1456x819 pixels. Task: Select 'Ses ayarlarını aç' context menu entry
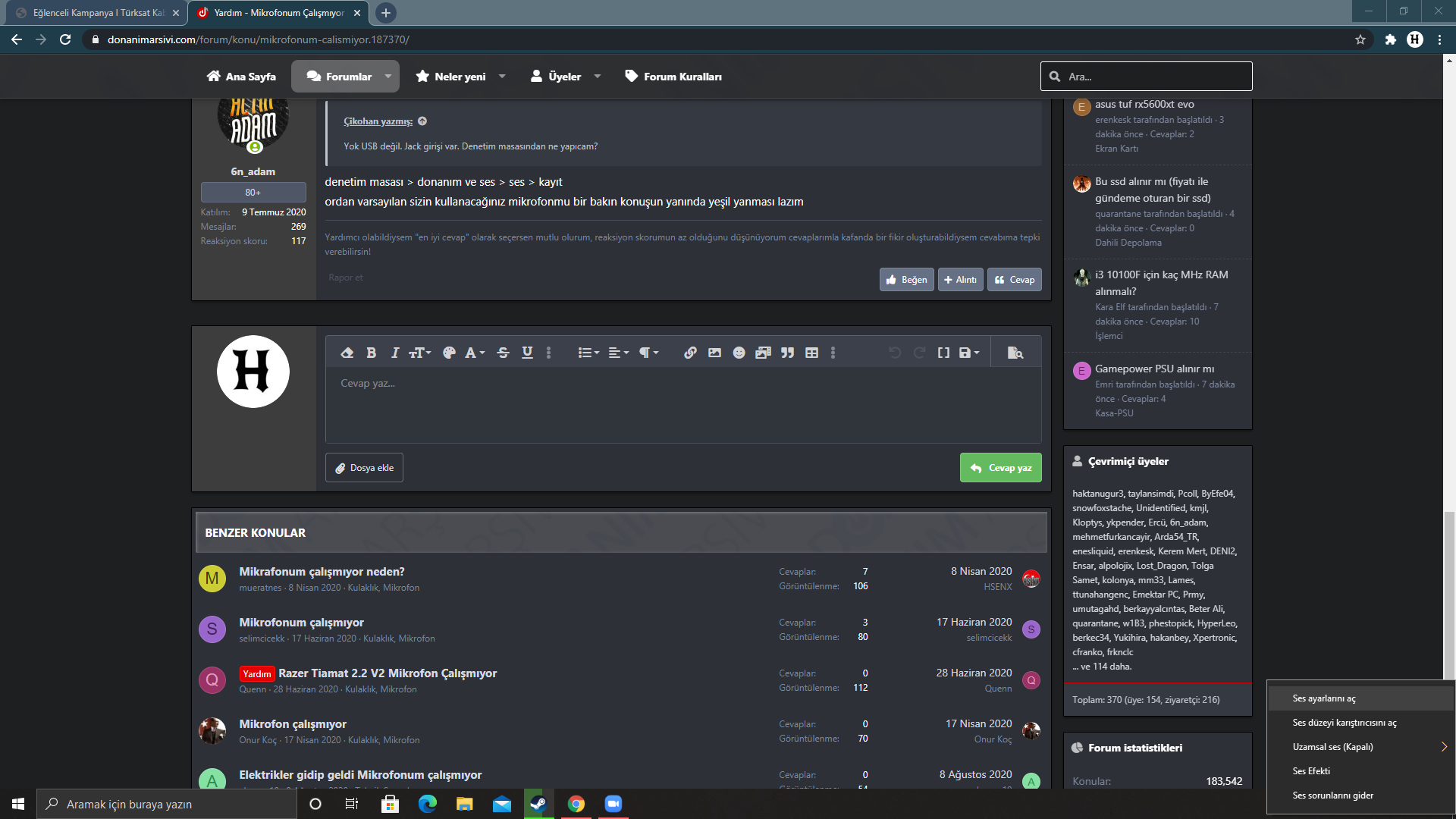click(x=1324, y=698)
